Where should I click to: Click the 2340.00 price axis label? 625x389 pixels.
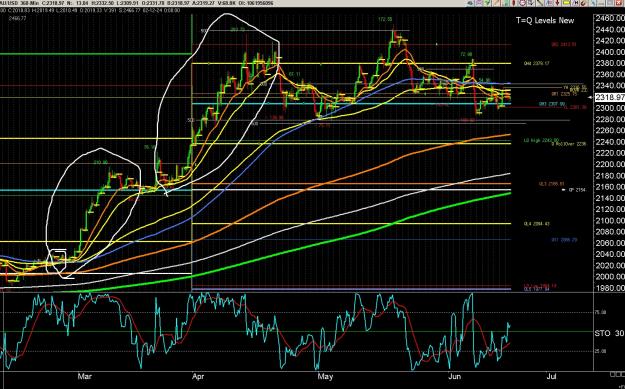coord(609,86)
